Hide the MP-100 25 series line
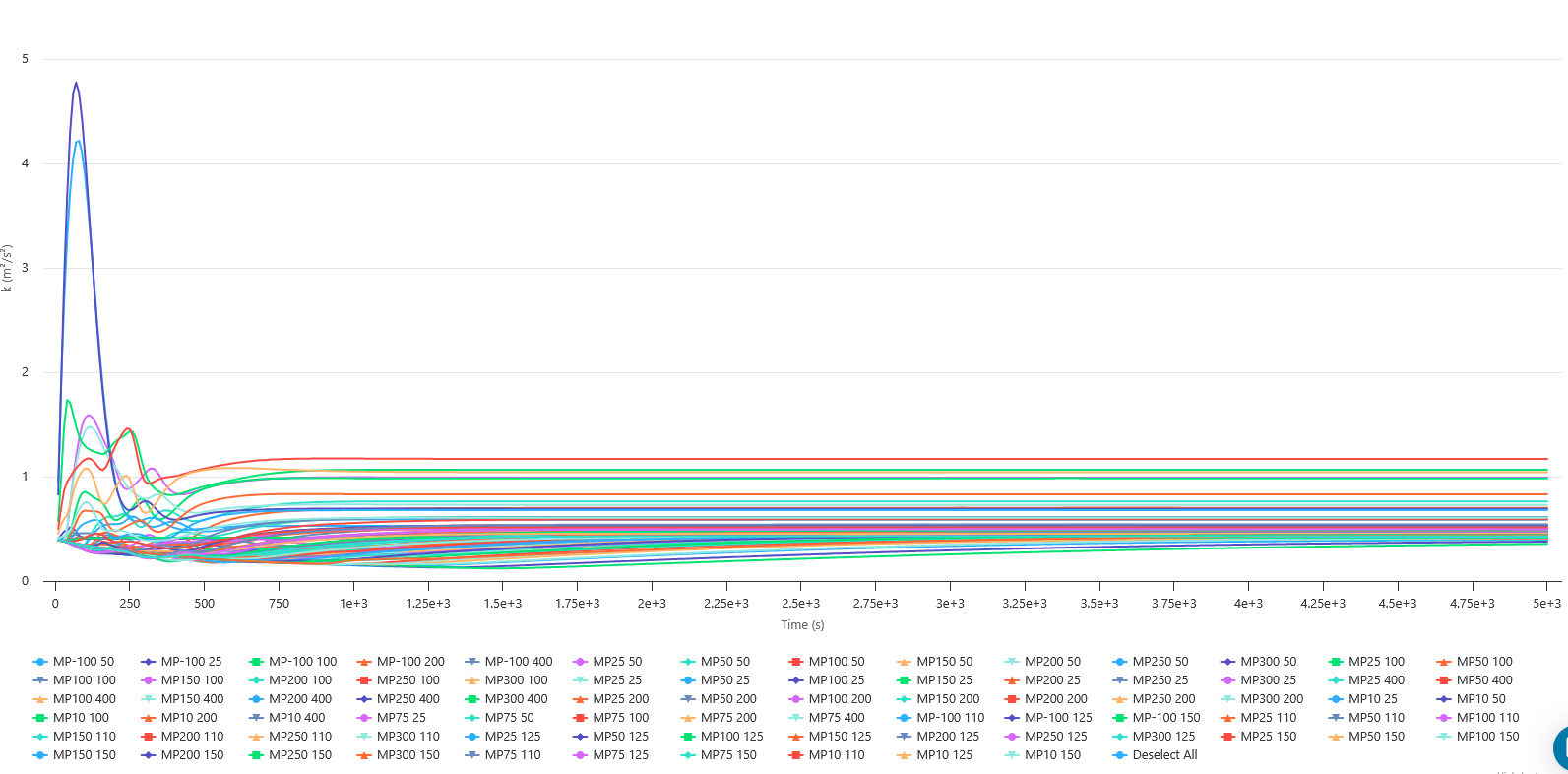Image resolution: width=1568 pixels, height=774 pixels. click(191, 662)
